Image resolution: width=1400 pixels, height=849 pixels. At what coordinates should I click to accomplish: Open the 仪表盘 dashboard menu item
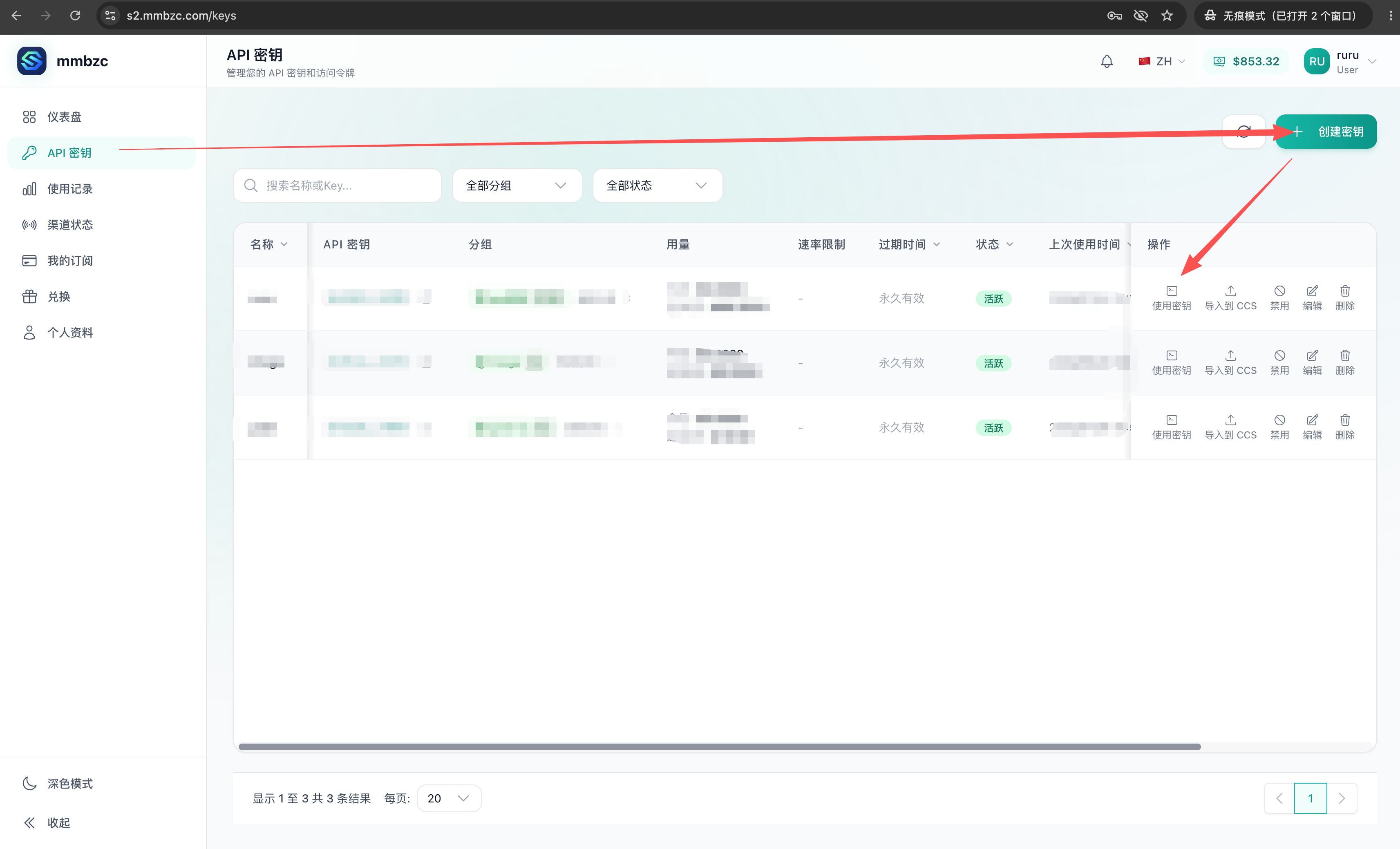pyautogui.click(x=102, y=117)
